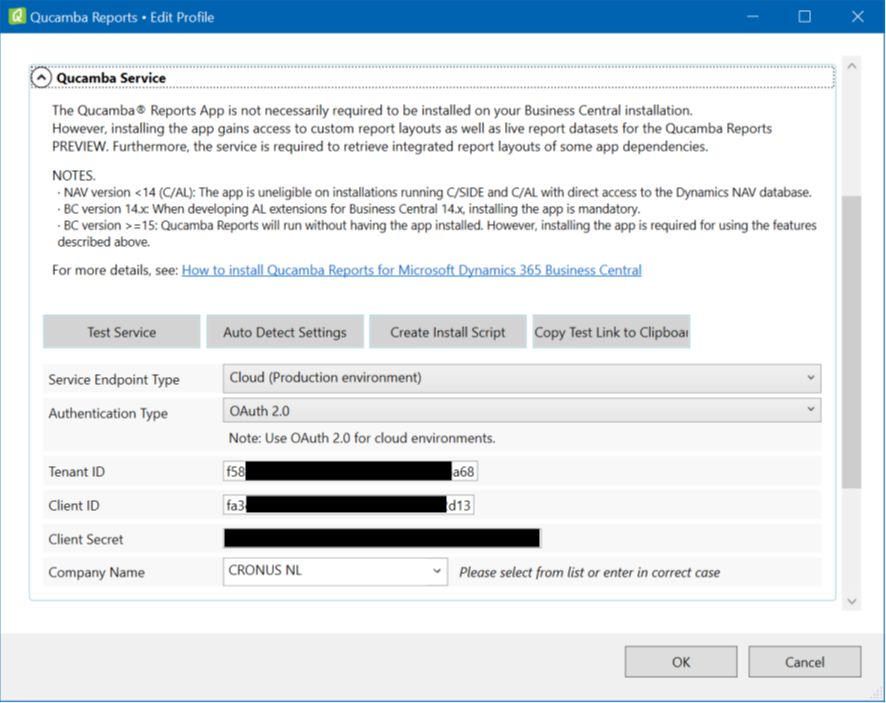Click 'Please select from list' hint text
Viewport: 886px width, 703px height.
coord(589,572)
